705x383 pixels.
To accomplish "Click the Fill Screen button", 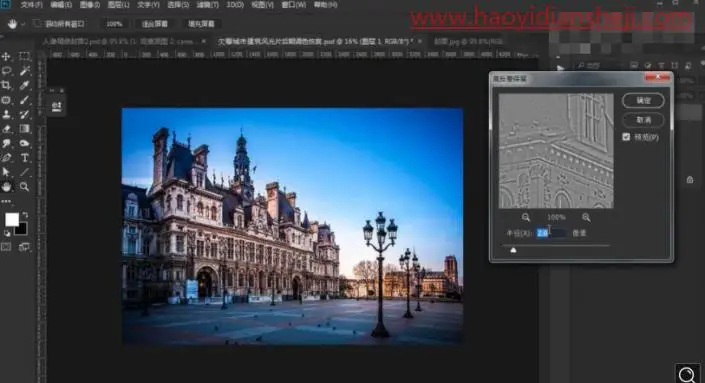I will tap(201, 24).
